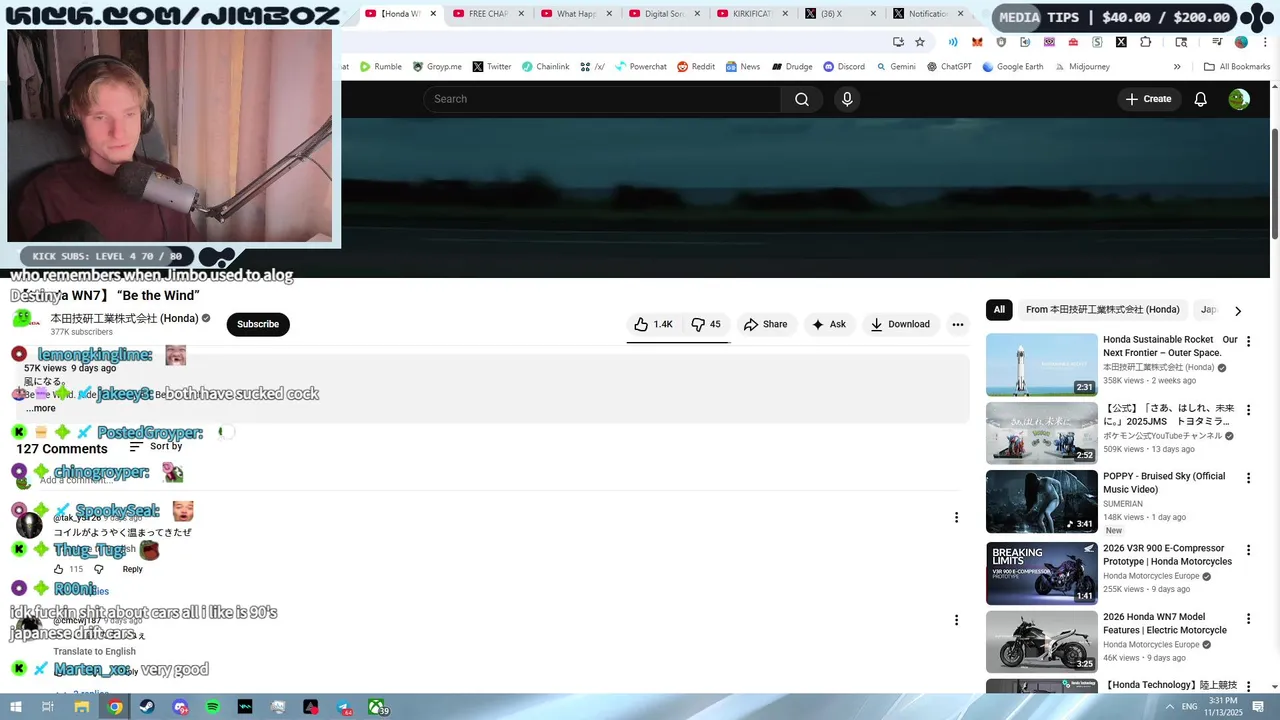Click the Share button

[766, 324]
